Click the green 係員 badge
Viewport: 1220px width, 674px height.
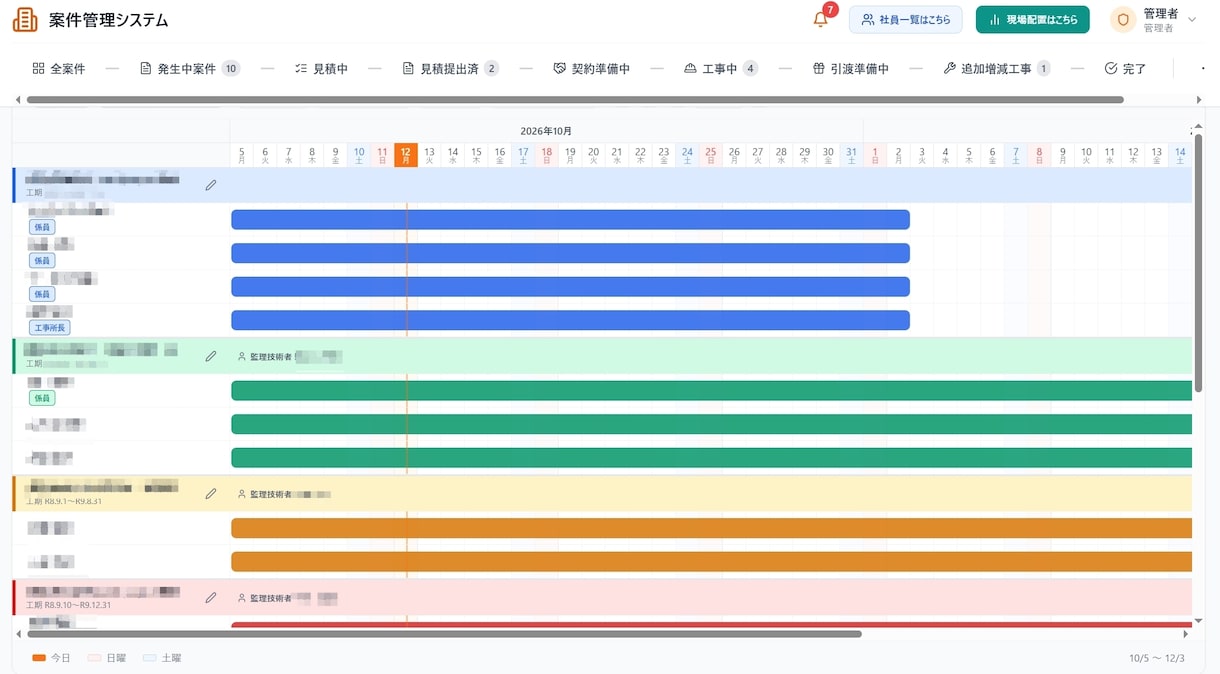(42, 398)
